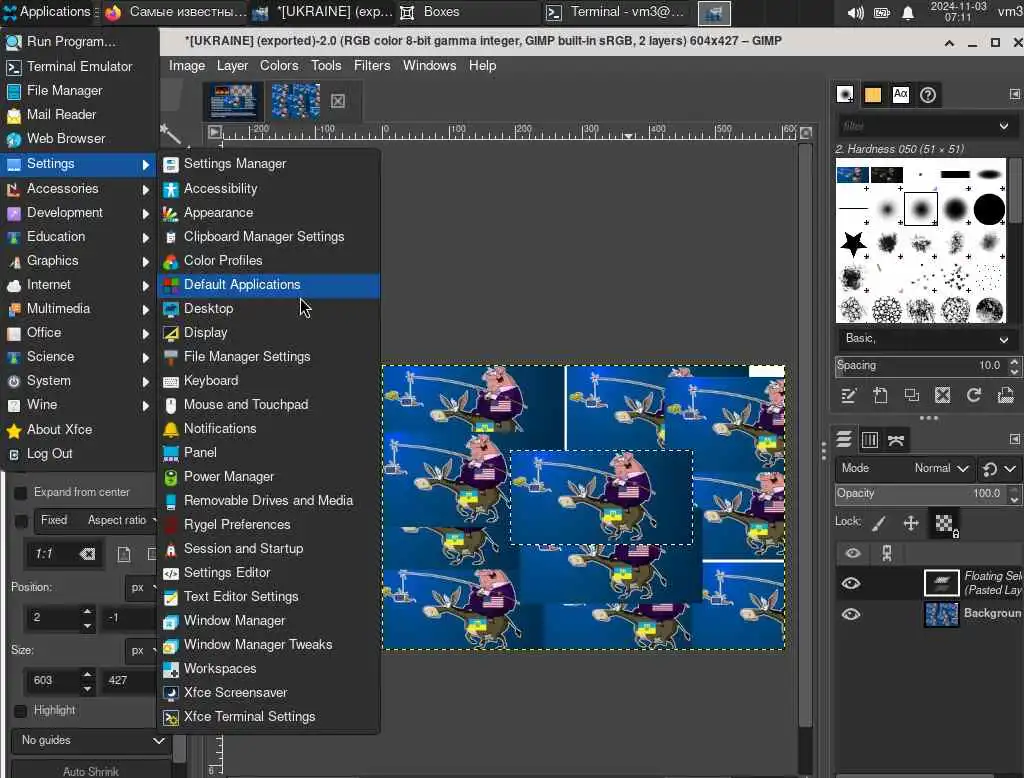Screen dimensions: 1024x778
Task: Toggle Lock position and size icon
Action: coord(911,523)
